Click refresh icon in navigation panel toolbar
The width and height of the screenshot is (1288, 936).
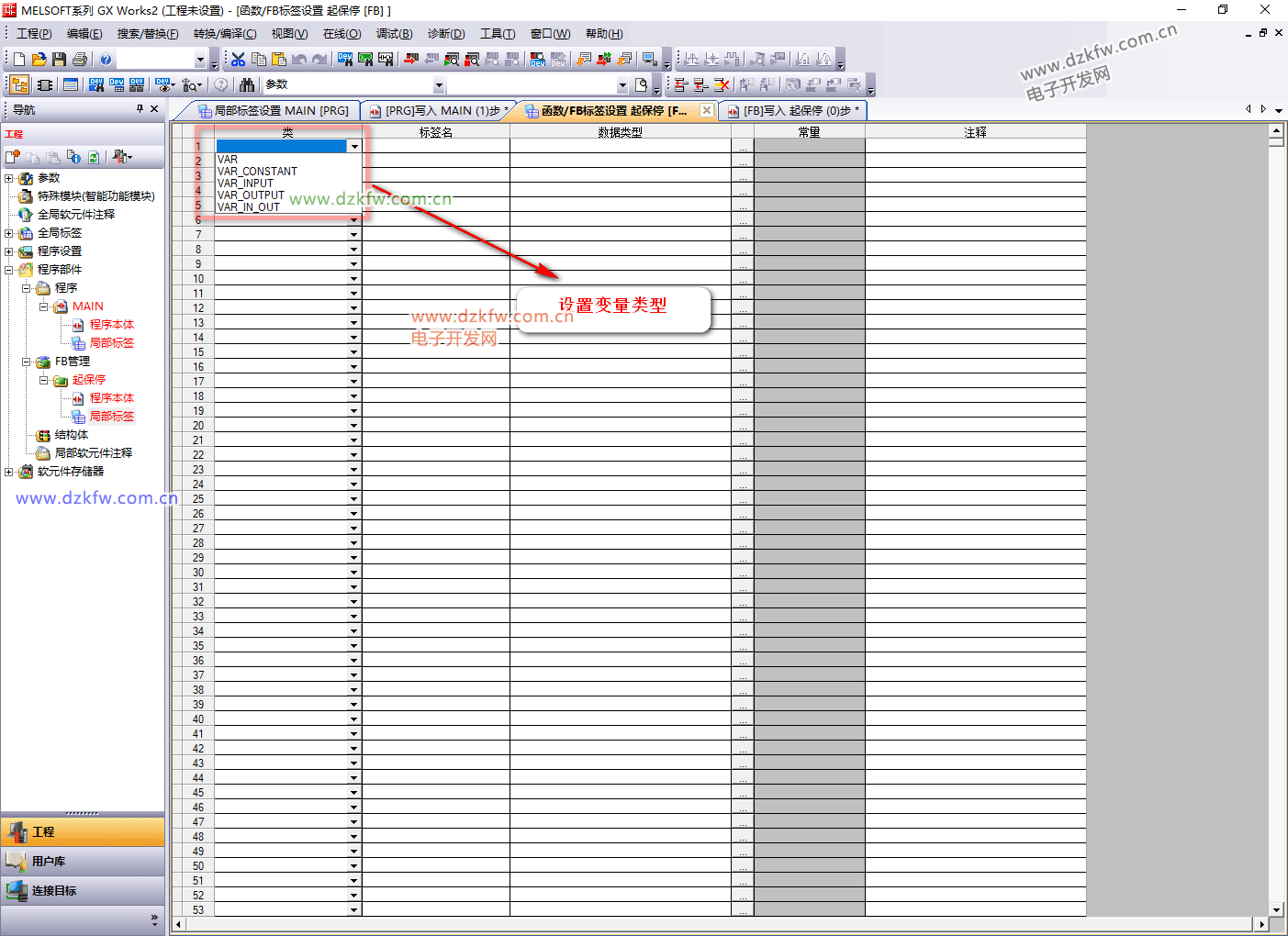pos(94,157)
